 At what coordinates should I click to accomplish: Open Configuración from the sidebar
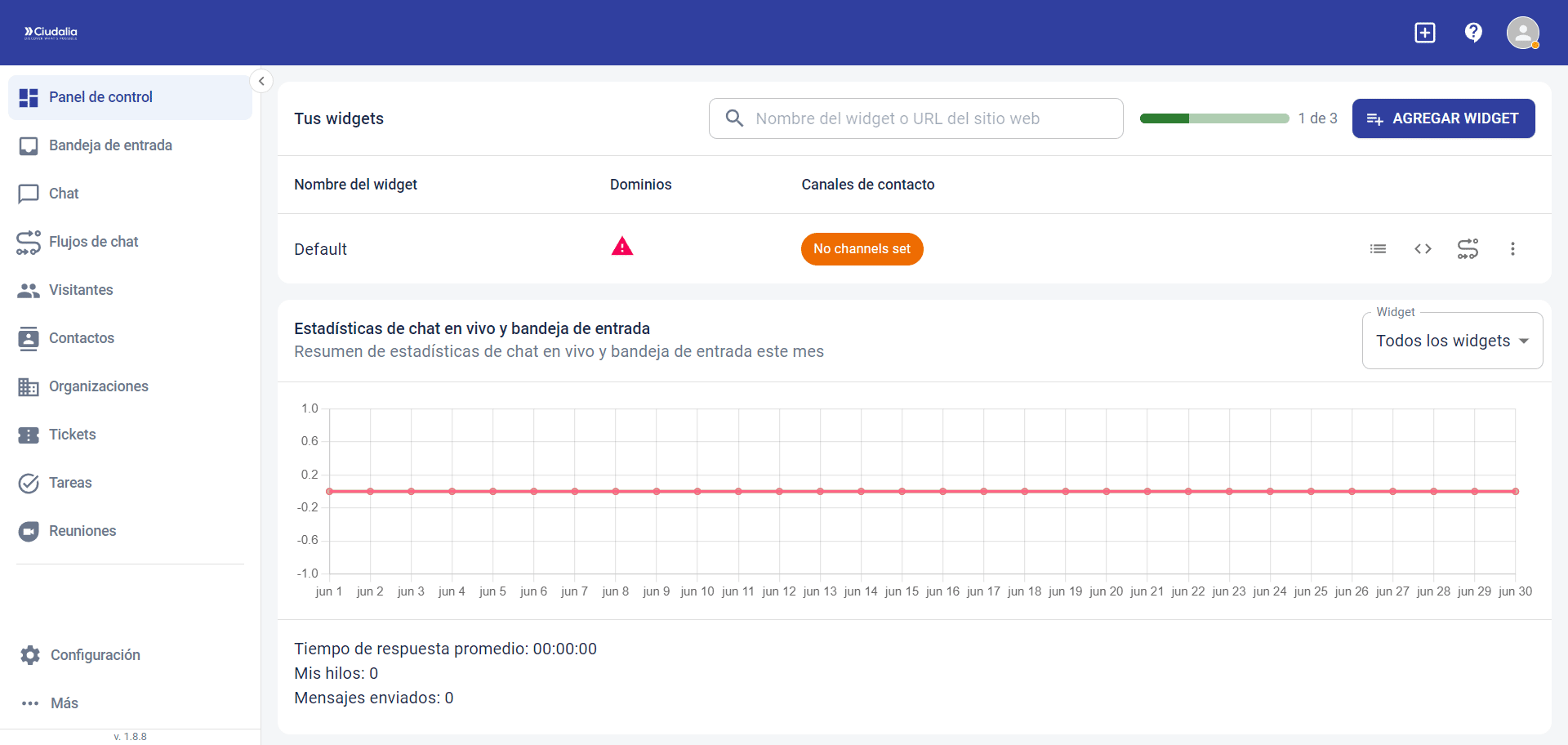[95, 654]
